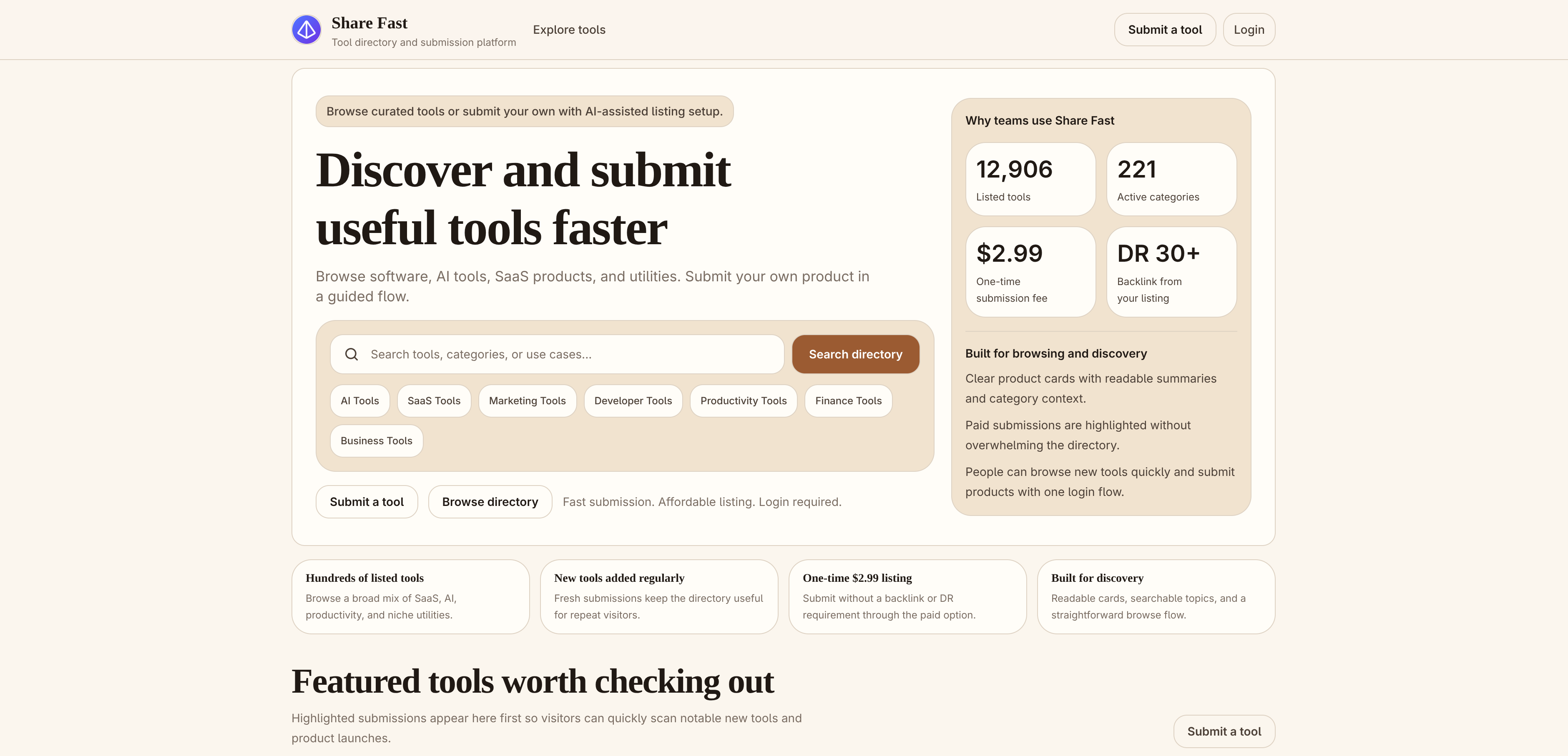Viewport: 1568px width, 756px height.
Task: Select the Developer Tools category chip
Action: click(633, 401)
